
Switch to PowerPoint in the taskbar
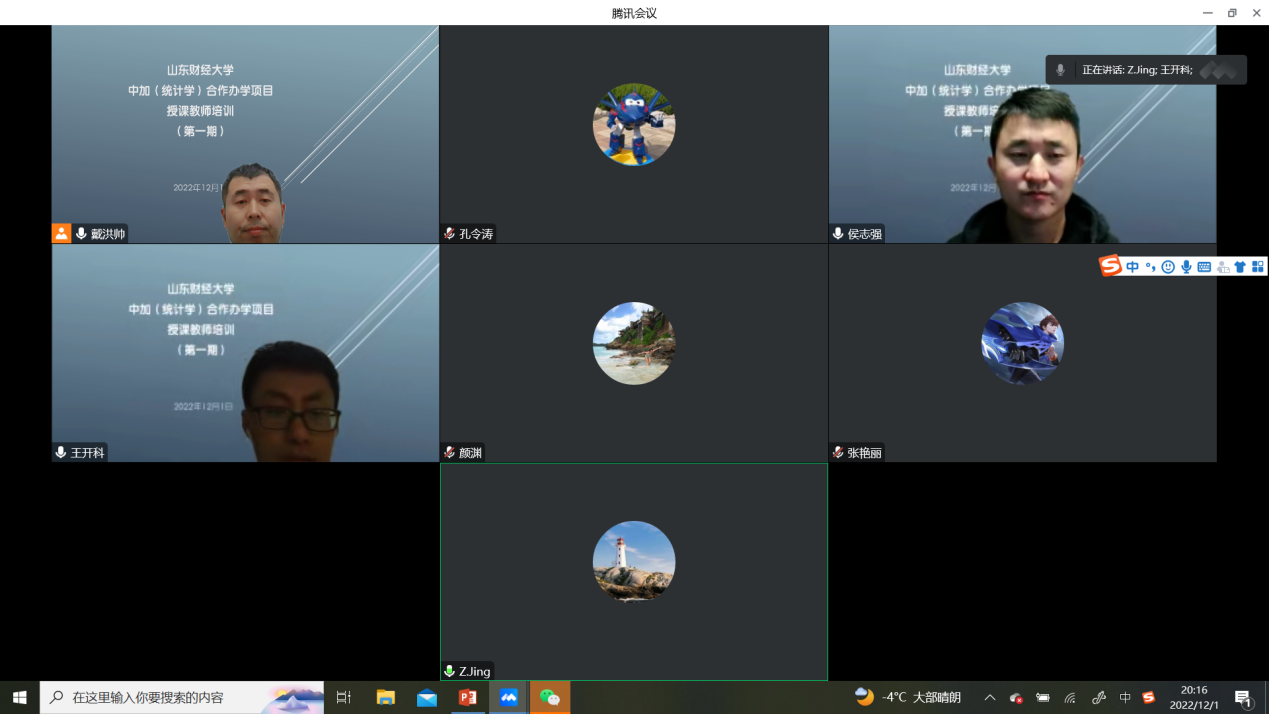tap(467, 697)
